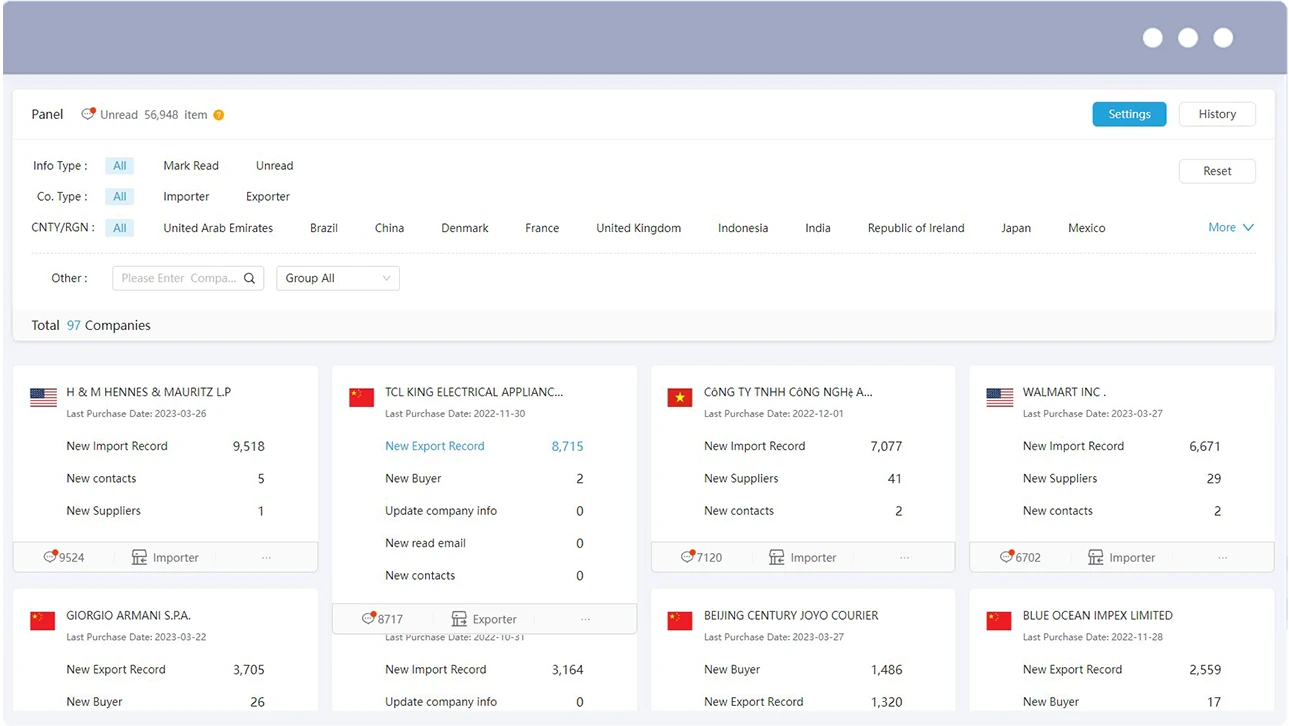This screenshot has height=726, width=1289.
Task: Select the Unread info type filter
Action: pos(274,166)
